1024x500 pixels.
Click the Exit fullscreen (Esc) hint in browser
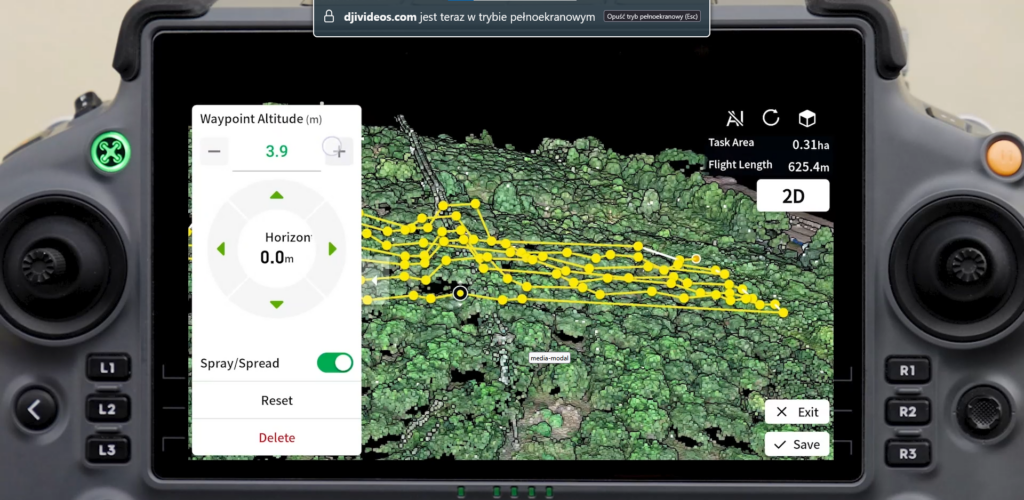[653, 17]
